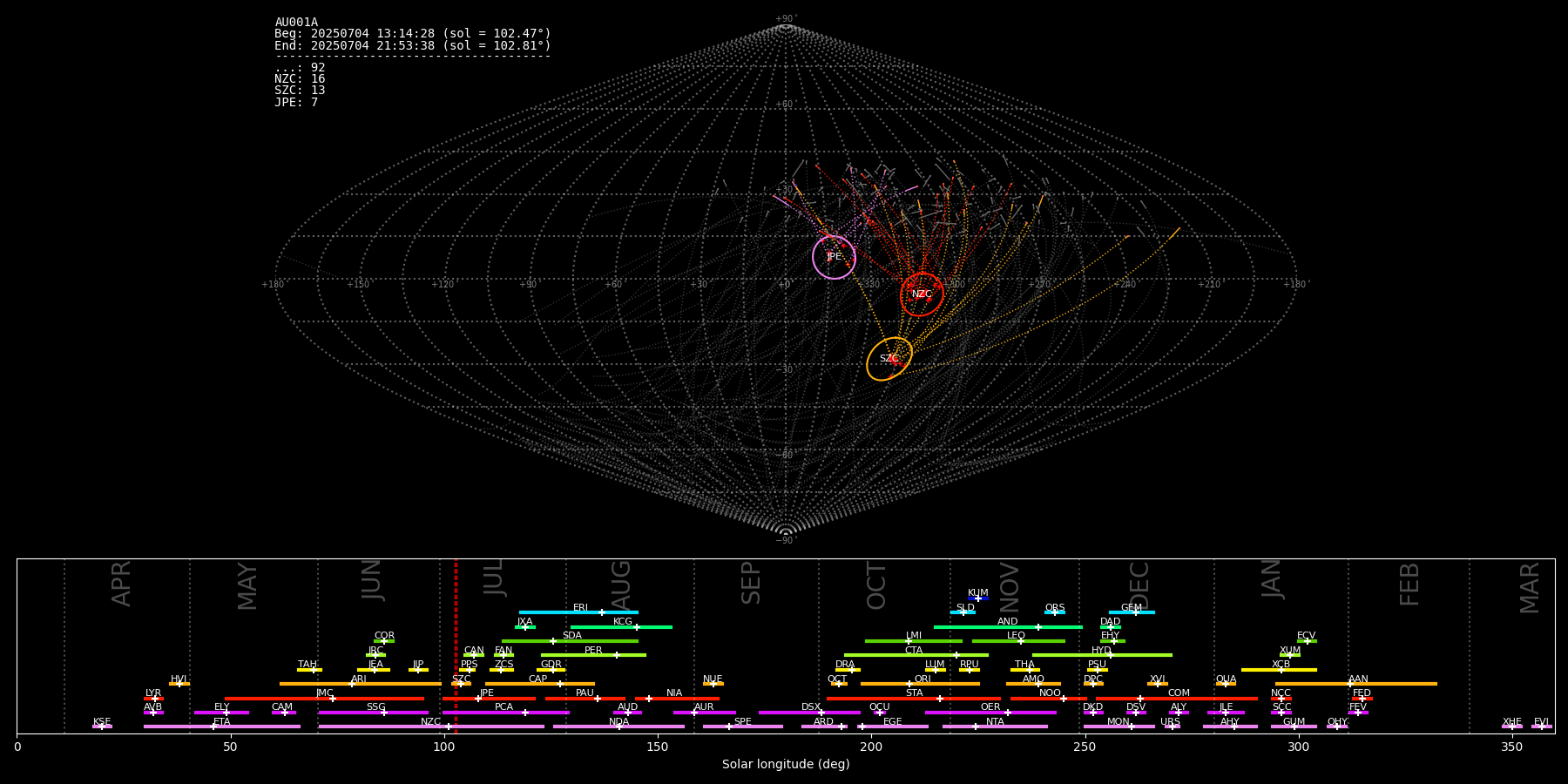Select the TAH shower label
The image size is (1568, 784).
tap(308, 665)
